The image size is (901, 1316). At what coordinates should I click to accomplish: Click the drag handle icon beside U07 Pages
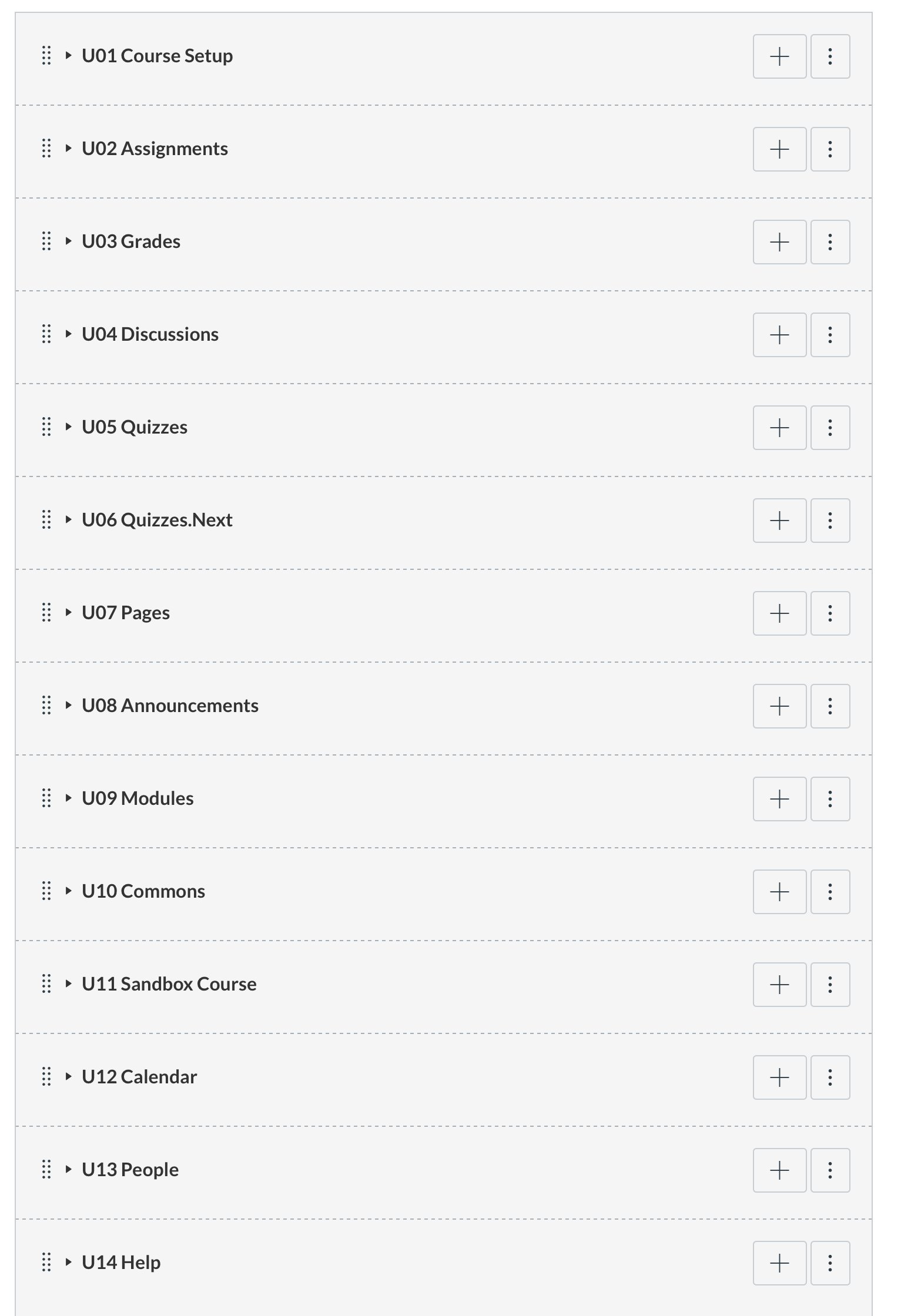47,613
